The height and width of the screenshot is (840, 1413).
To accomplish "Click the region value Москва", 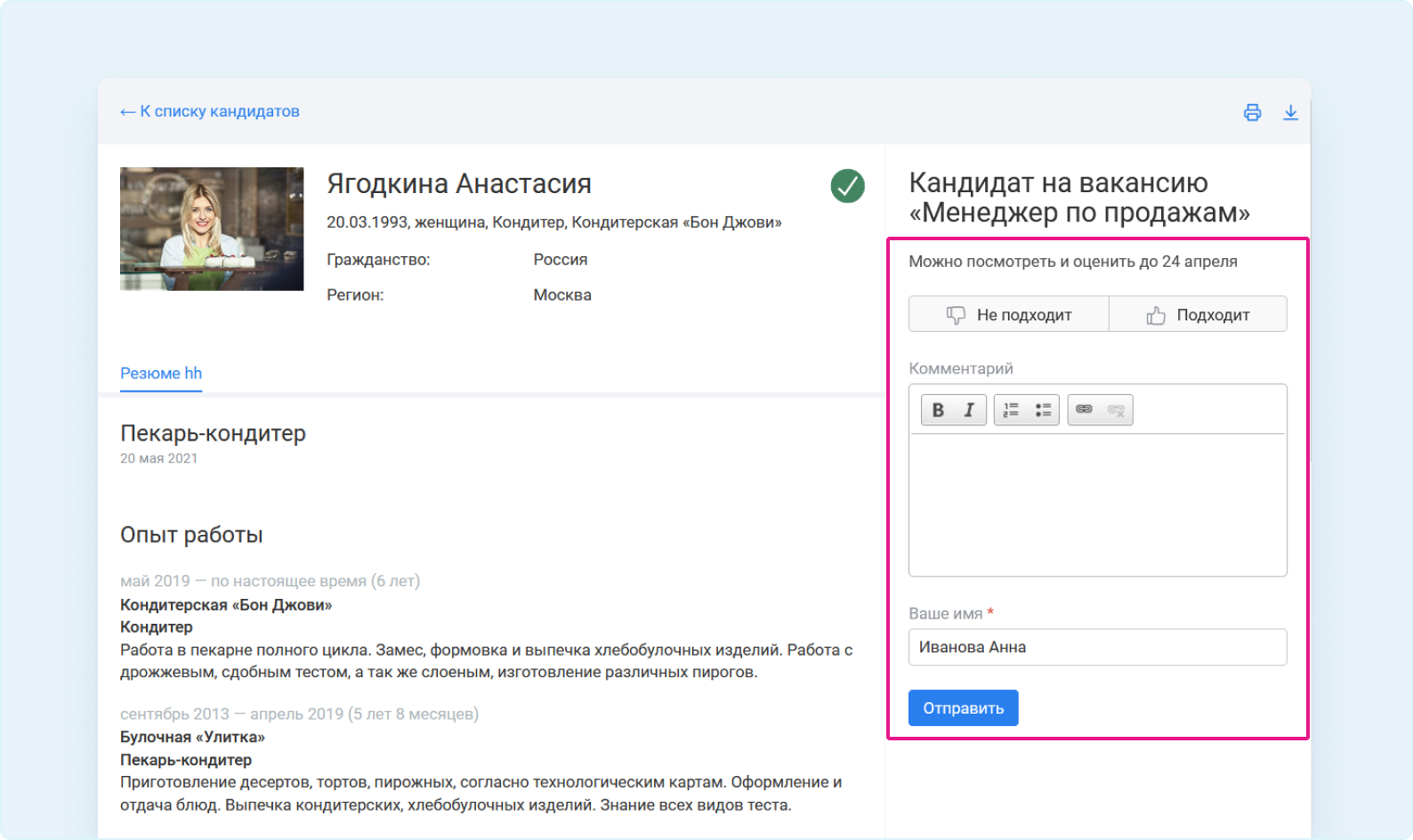I will coord(562,295).
